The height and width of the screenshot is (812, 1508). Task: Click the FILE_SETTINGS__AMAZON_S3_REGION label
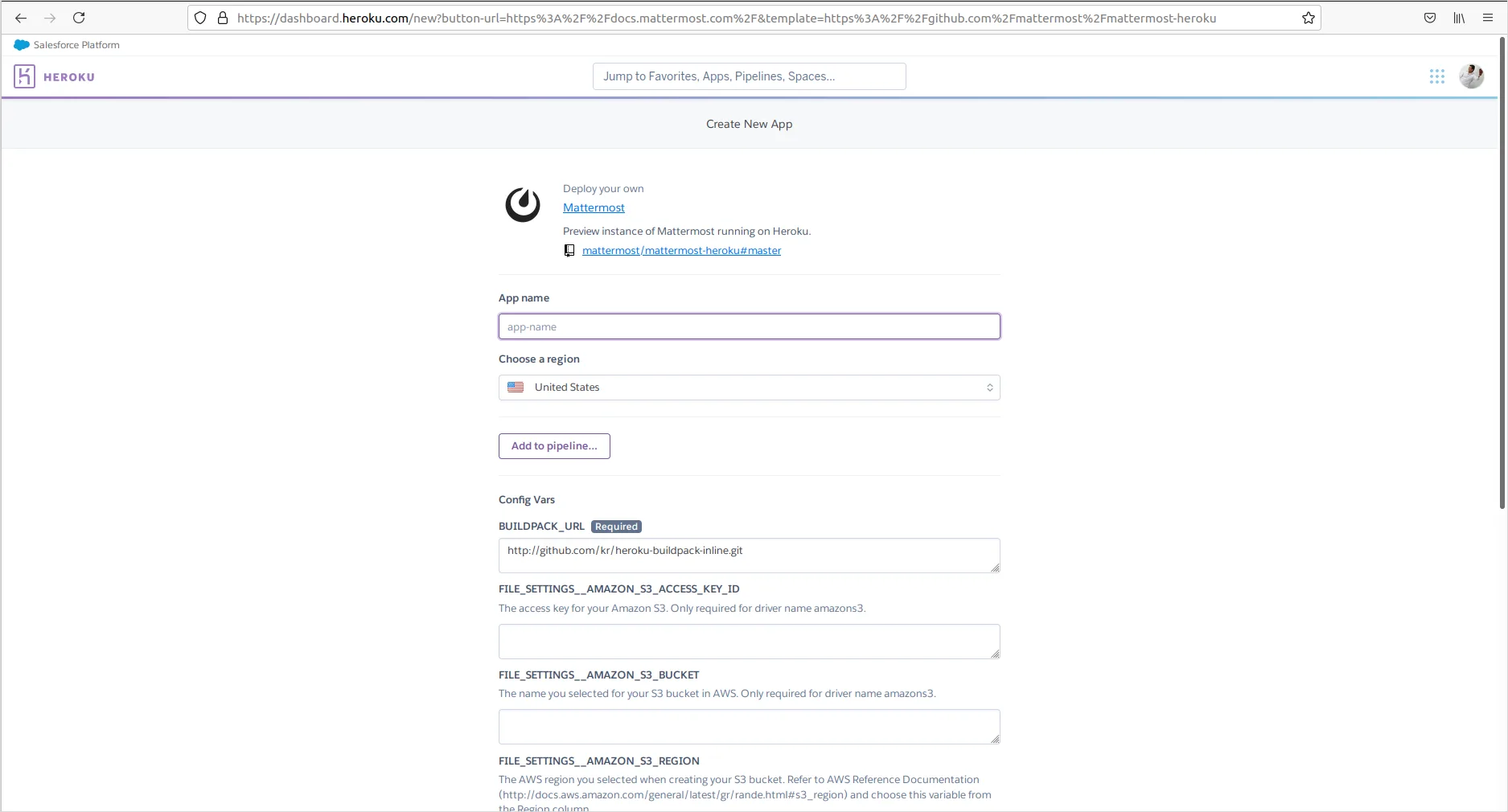click(599, 761)
